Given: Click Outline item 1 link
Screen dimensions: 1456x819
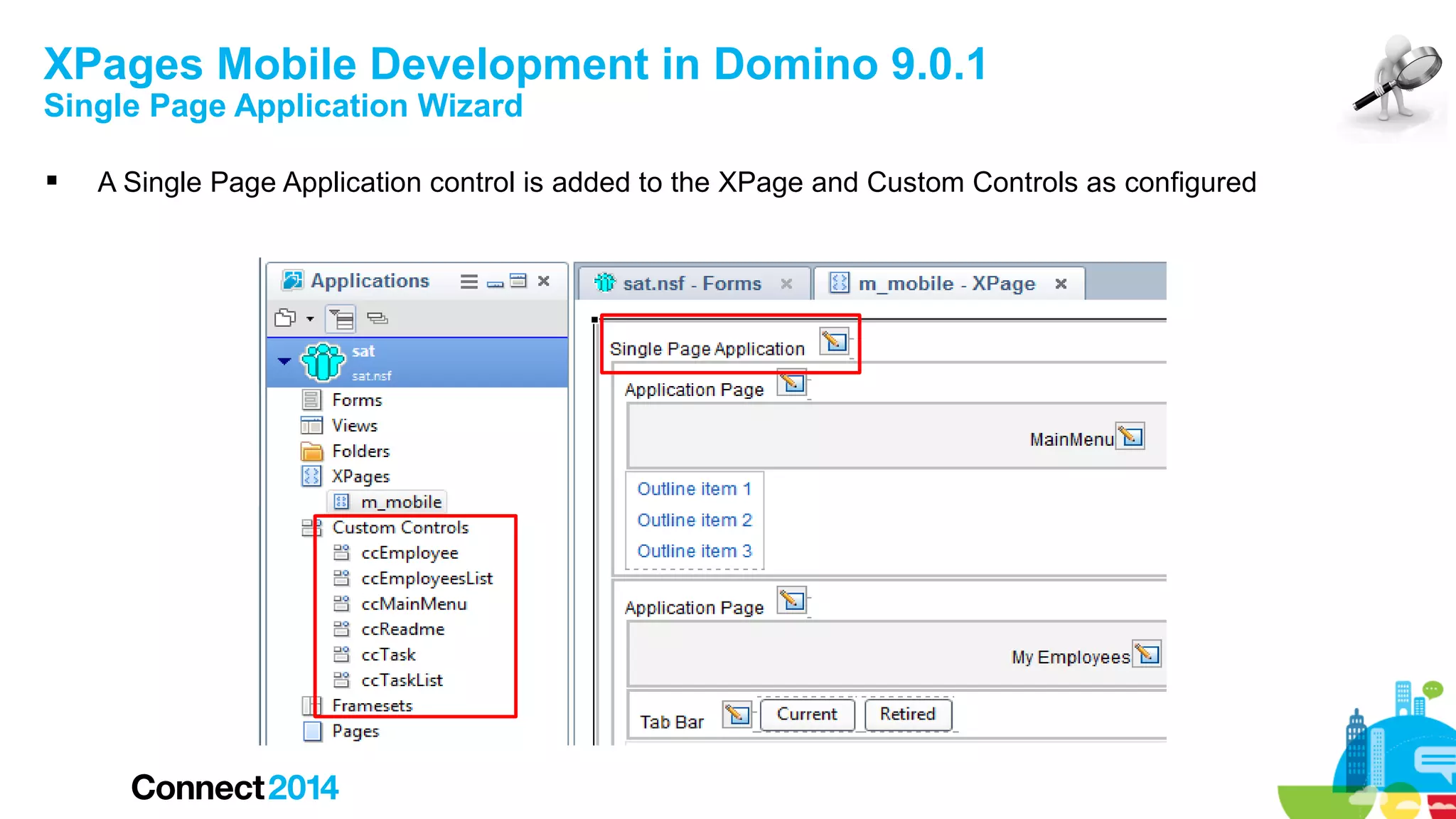Looking at the screenshot, I should 695,489.
